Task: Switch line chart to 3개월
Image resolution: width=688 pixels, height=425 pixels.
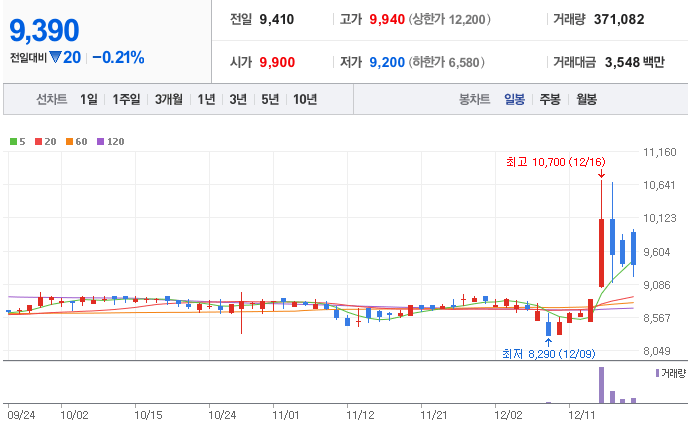Action: [168, 99]
